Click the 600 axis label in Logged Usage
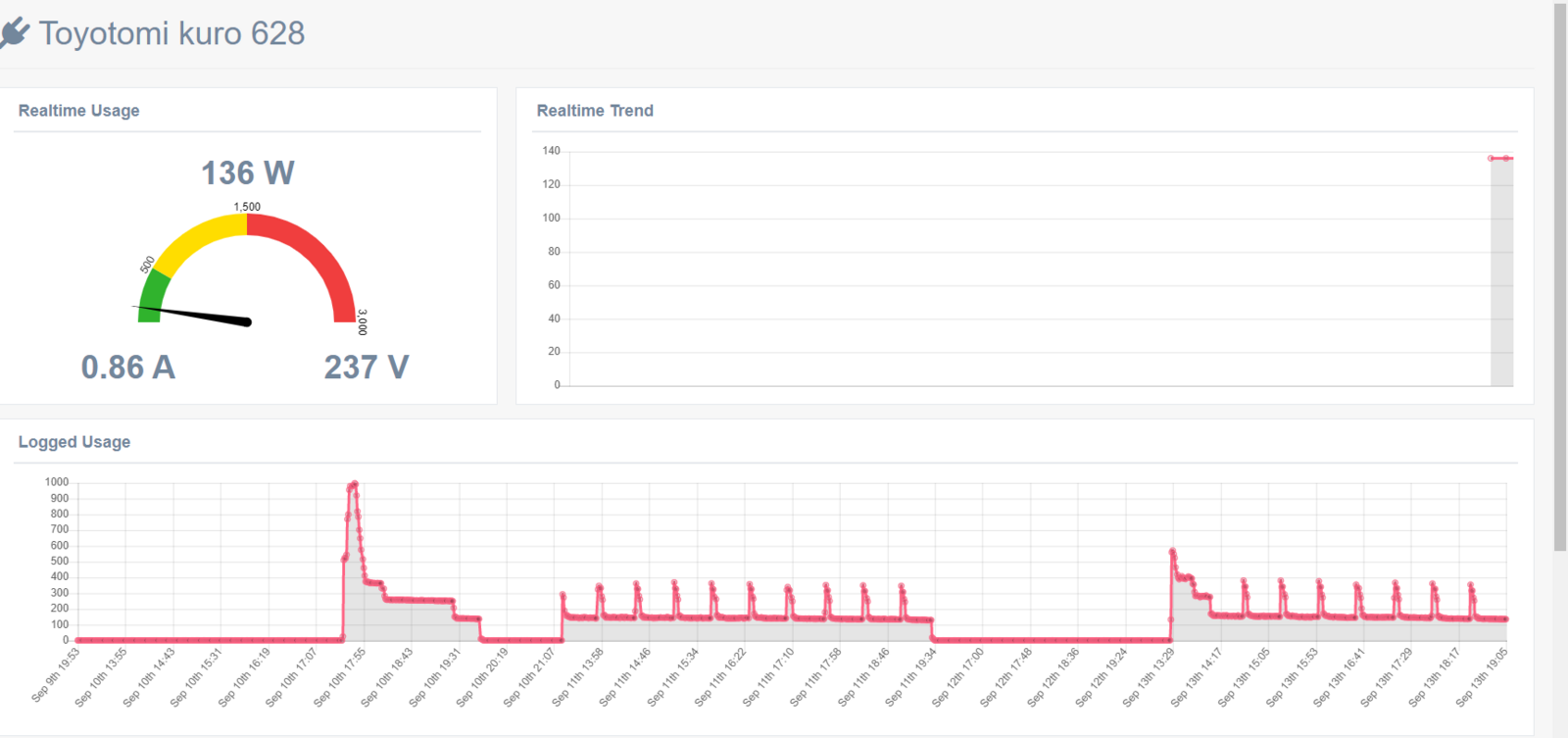 60,546
